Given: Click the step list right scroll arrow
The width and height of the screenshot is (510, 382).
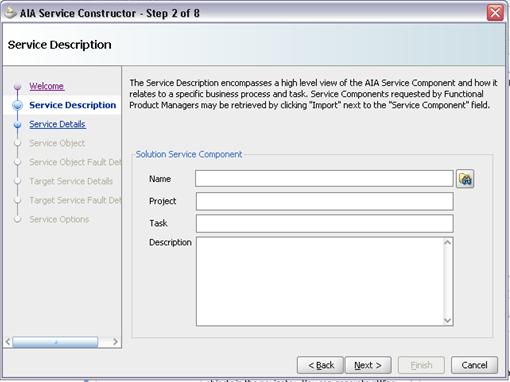Looking at the screenshot, I should [x=115, y=342].
